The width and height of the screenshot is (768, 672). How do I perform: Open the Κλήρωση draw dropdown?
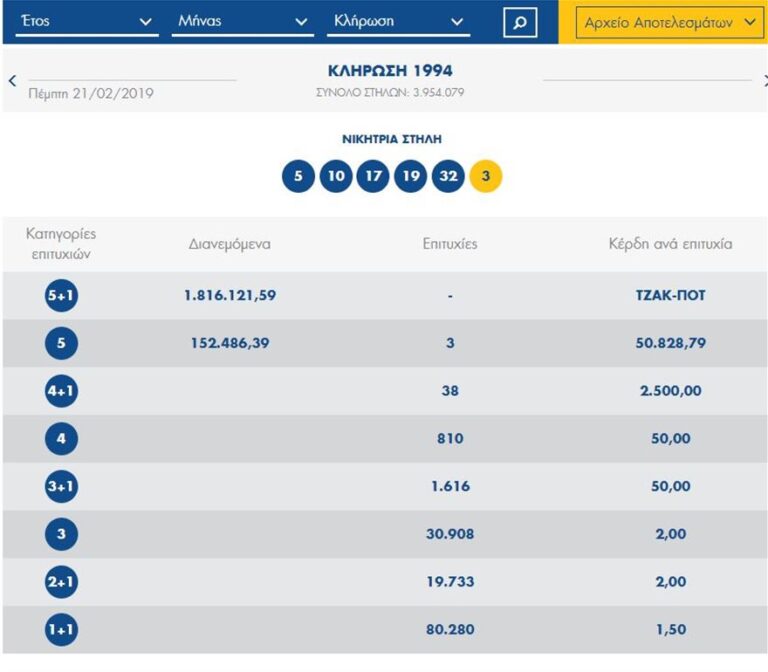397,22
